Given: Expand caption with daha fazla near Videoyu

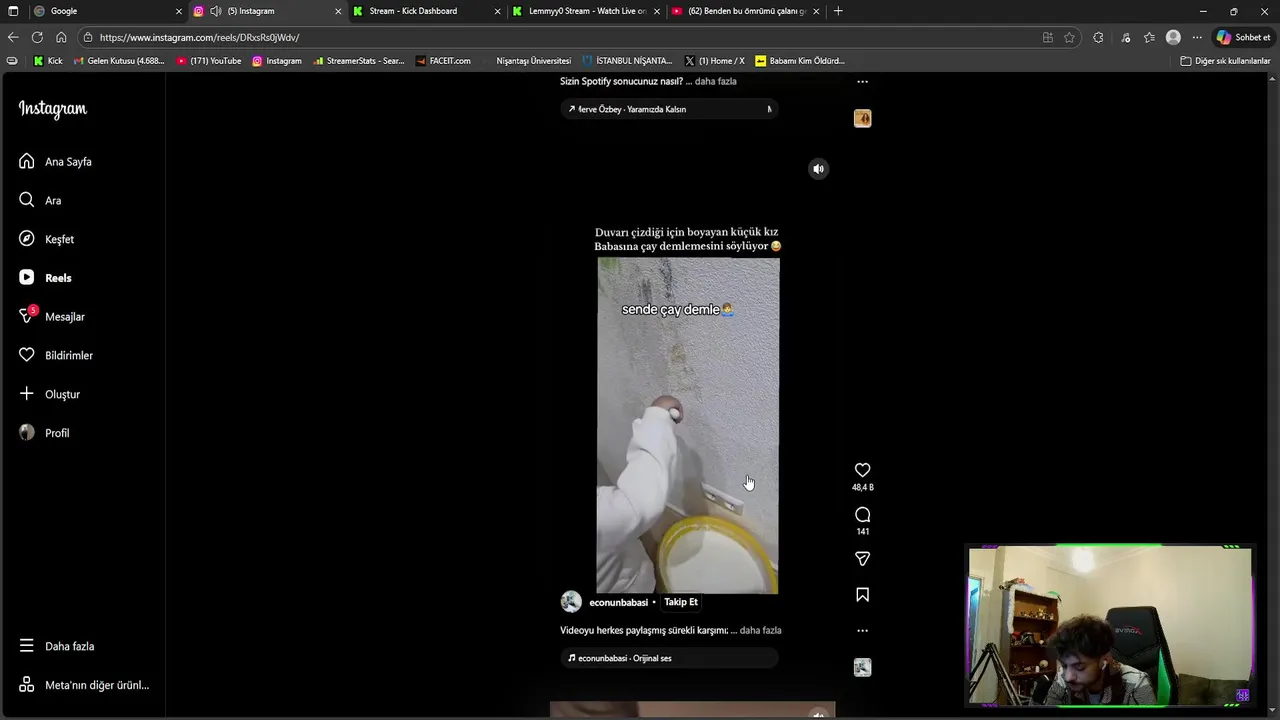Looking at the screenshot, I should 760,631.
